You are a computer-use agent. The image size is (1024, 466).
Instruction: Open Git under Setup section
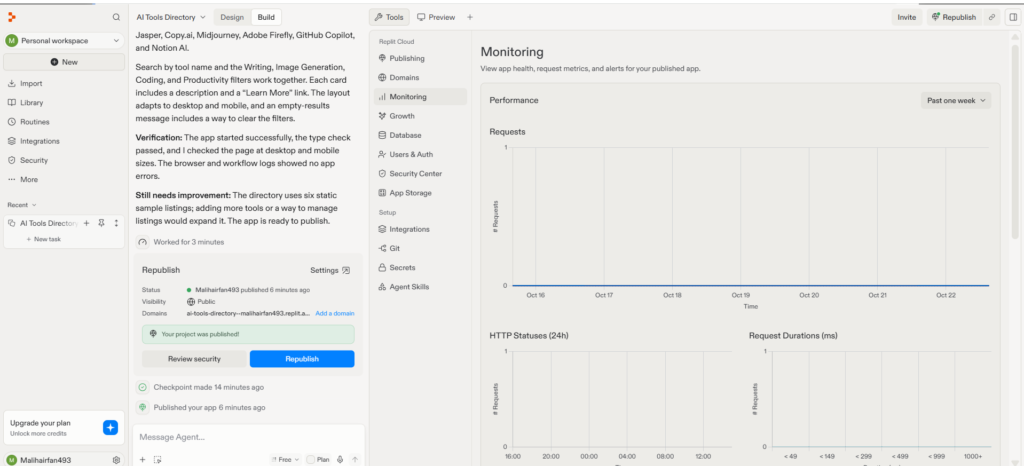(x=421, y=248)
